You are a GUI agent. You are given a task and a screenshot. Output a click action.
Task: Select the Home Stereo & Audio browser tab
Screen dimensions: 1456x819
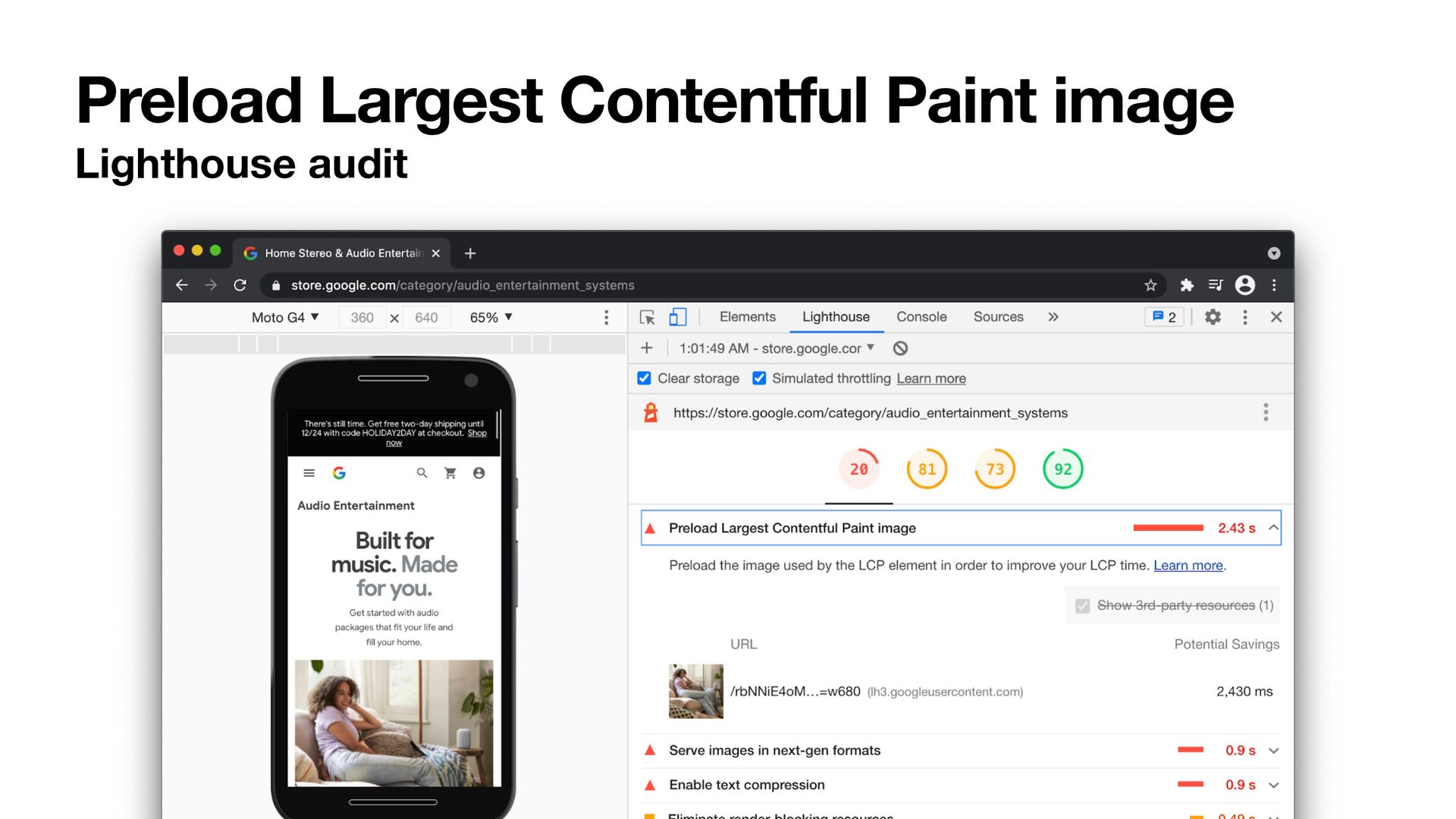click(x=342, y=253)
